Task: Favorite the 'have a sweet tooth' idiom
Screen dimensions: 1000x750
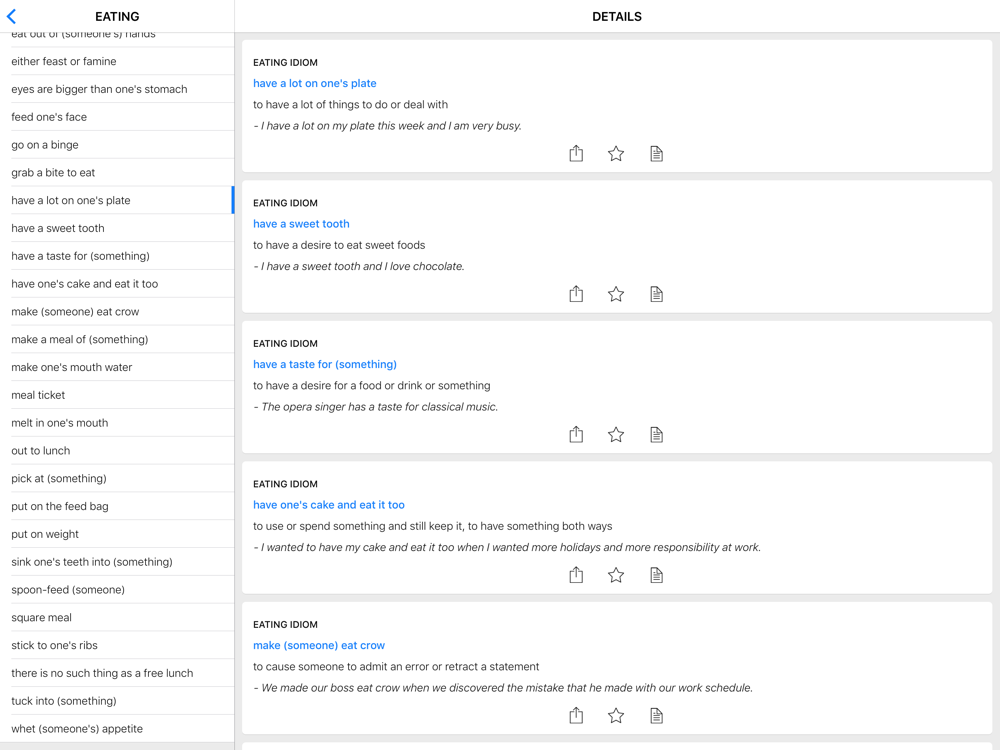Action: (616, 294)
